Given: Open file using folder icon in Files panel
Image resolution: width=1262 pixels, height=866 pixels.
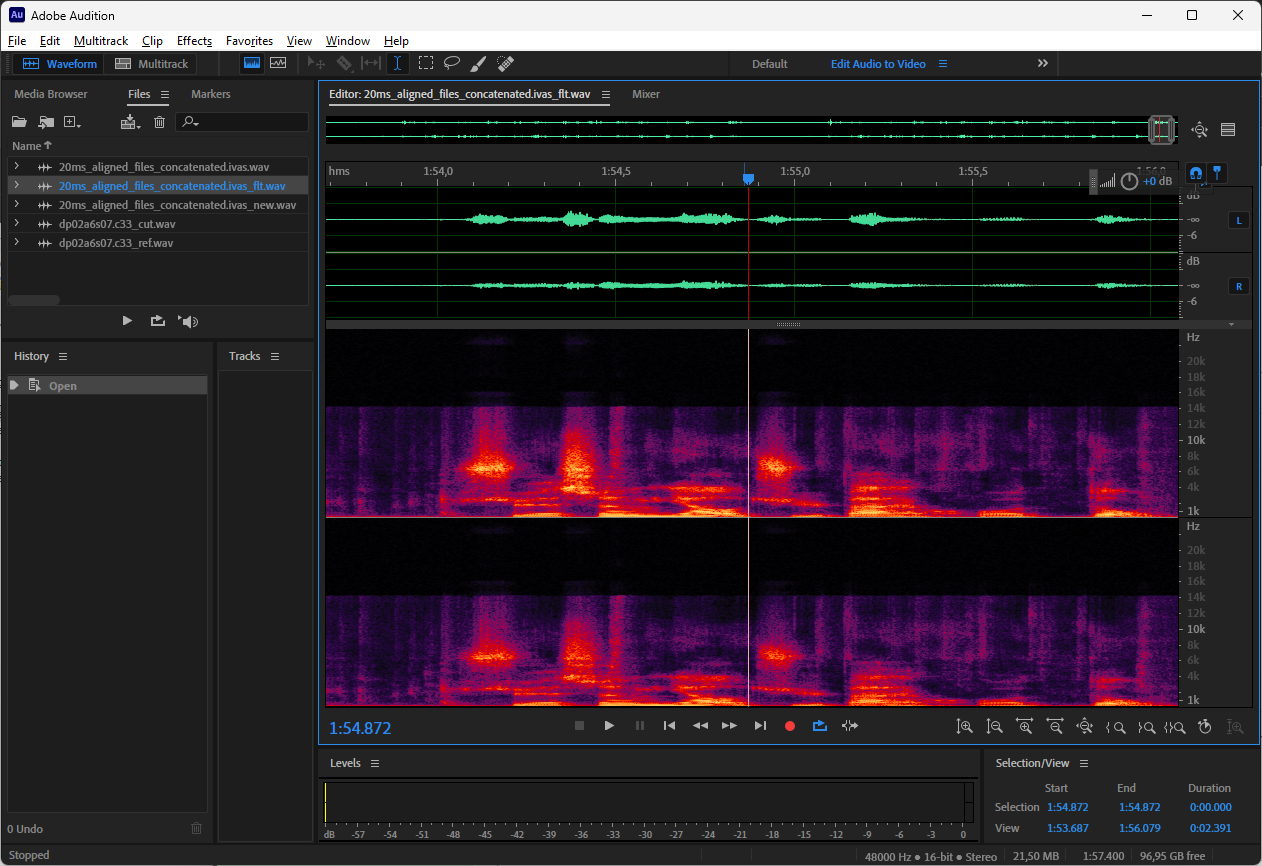Looking at the screenshot, I should [19, 122].
